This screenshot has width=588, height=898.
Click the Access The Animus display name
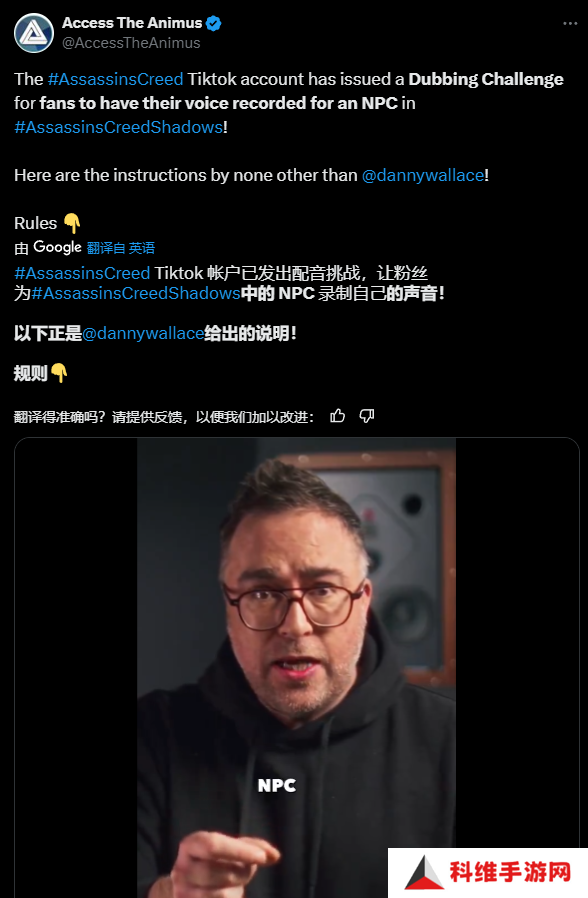[132, 23]
